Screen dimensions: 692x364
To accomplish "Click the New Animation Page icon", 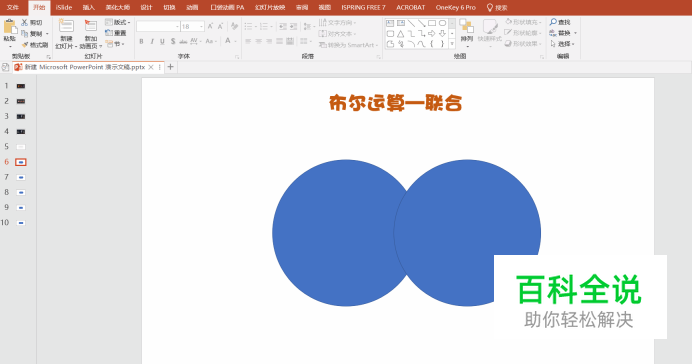I will pyautogui.click(x=91, y=26).
